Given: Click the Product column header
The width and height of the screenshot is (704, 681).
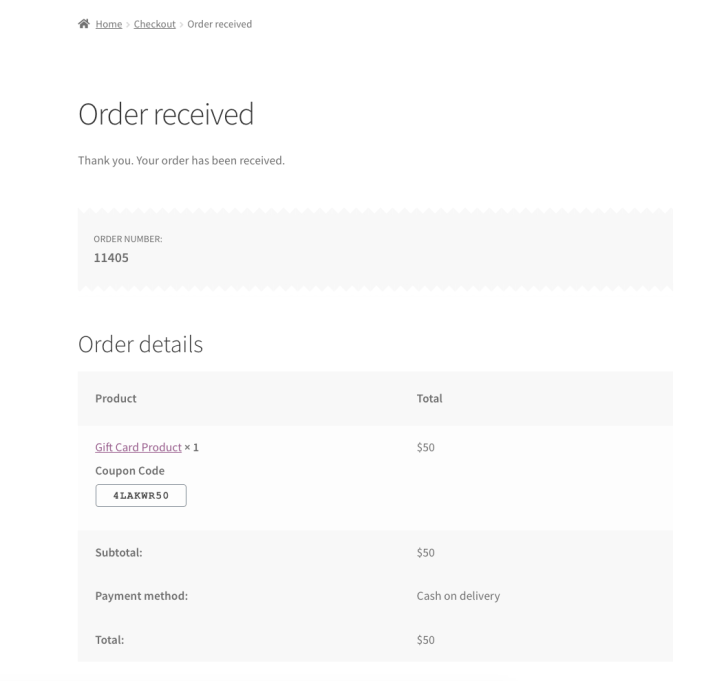Looking at the screenshot, I should coord(115,398).
